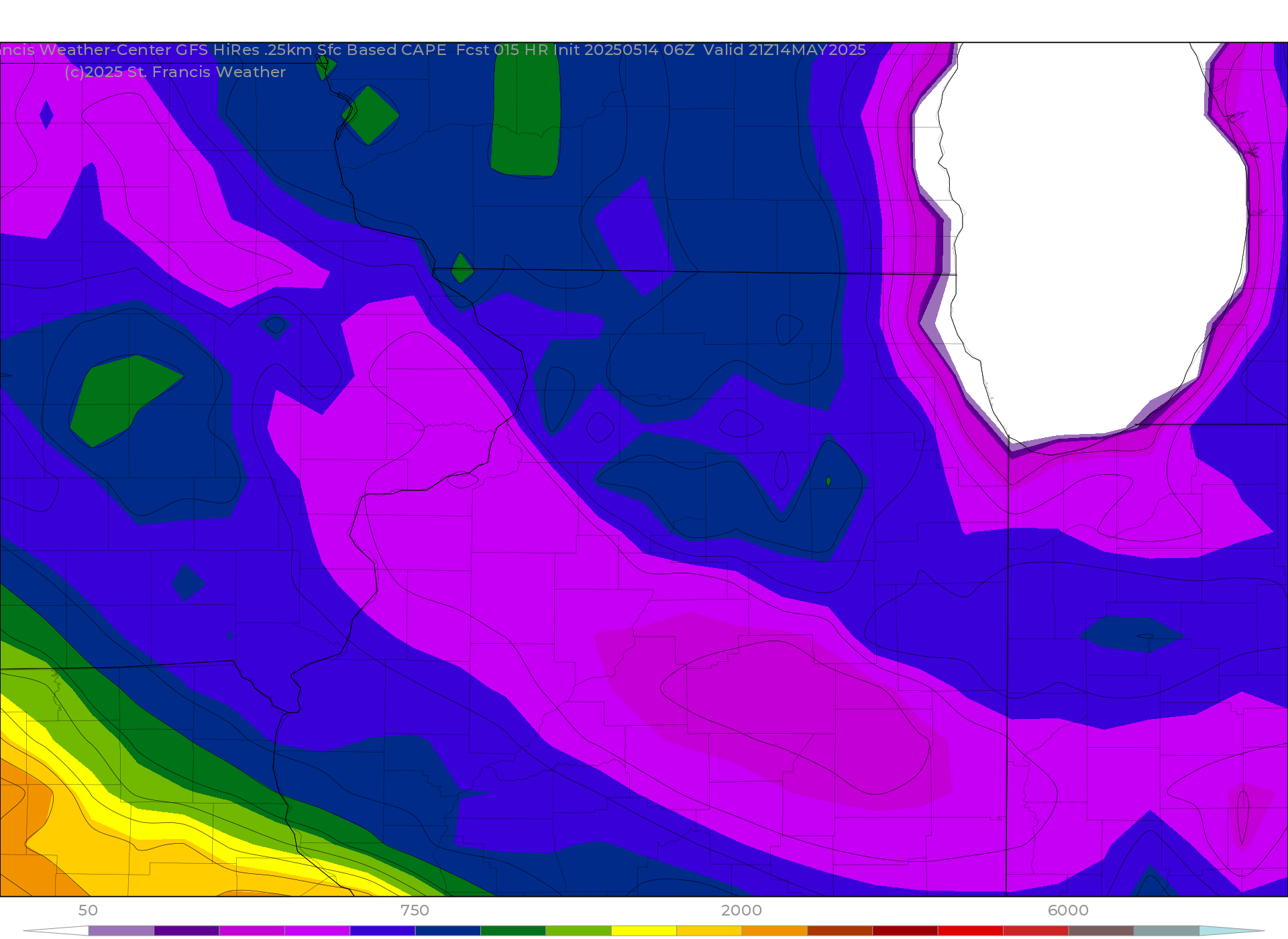1288x939 pixels.
Task: Click the brownish-gray legend swatch below 6000
Action: click(1101, 931)
